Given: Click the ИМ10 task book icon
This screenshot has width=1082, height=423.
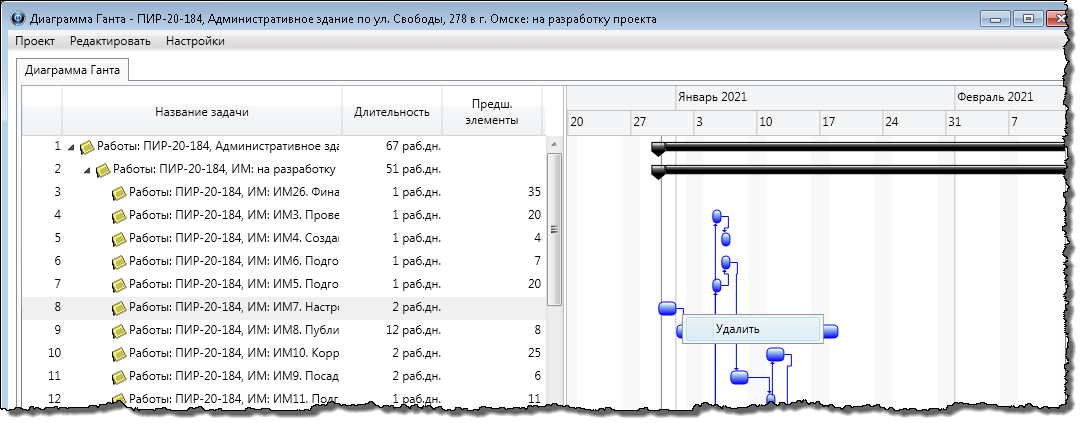Looking at the screenshot, I should tap(119, 353).
